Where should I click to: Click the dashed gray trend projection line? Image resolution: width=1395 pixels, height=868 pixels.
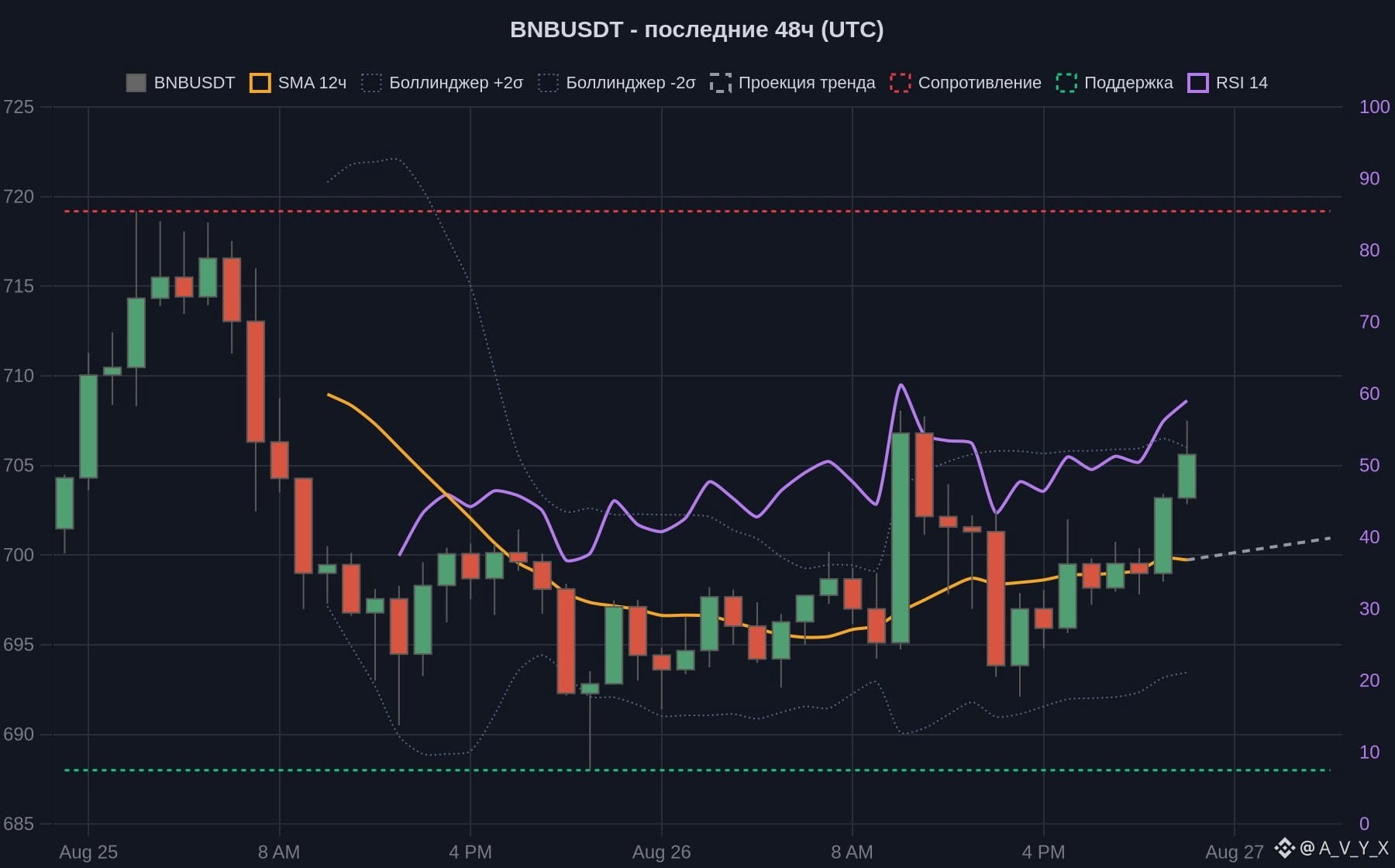click(x=1259, y=549)
